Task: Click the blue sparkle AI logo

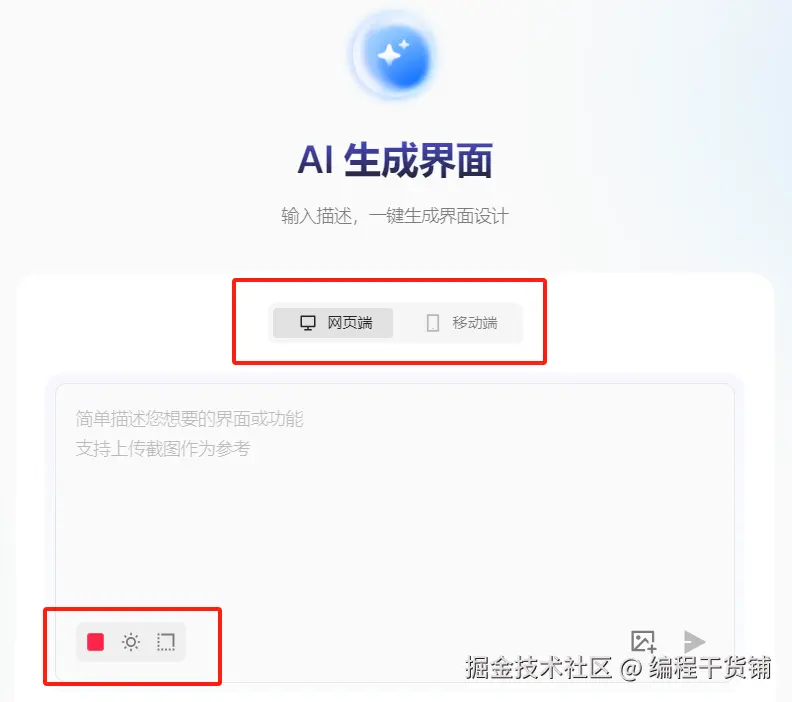Action: click(395, 57)
